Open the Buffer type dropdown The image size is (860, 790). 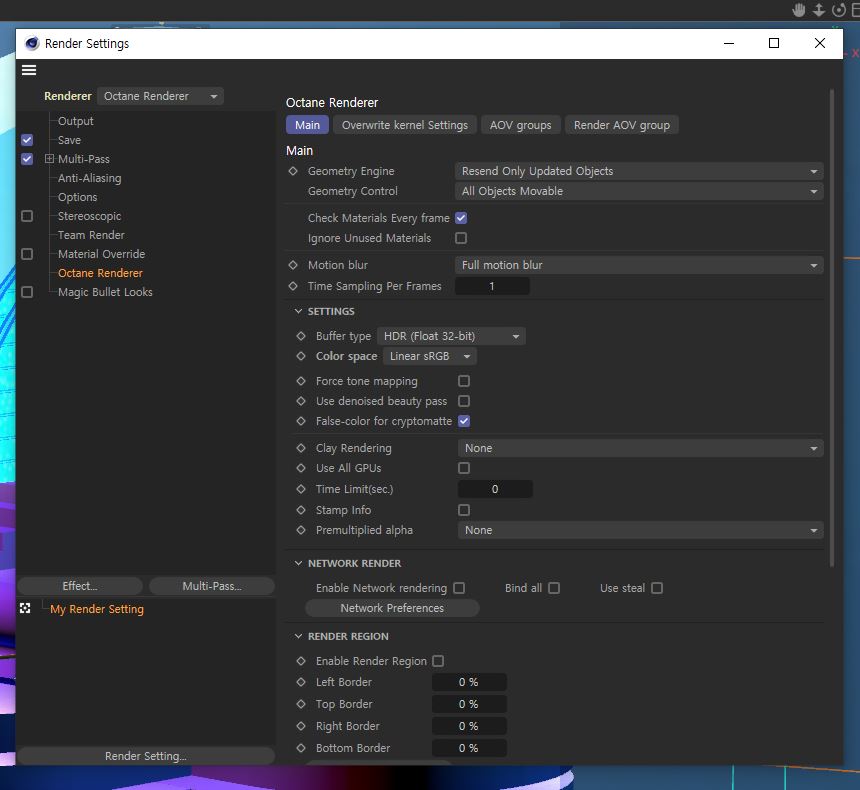point(451,336)
